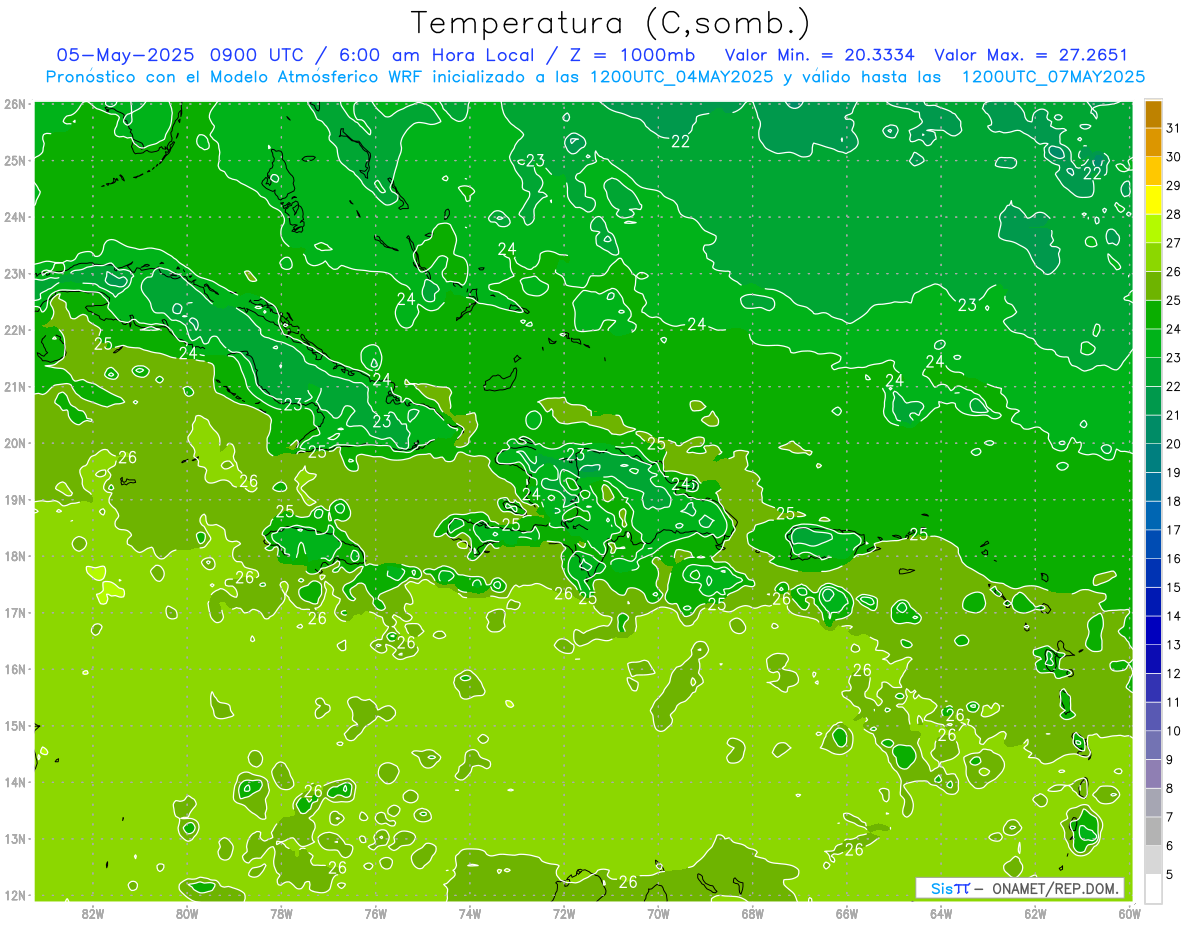Click the 66W longitude label
The image size is (1200, 927).
847,913
